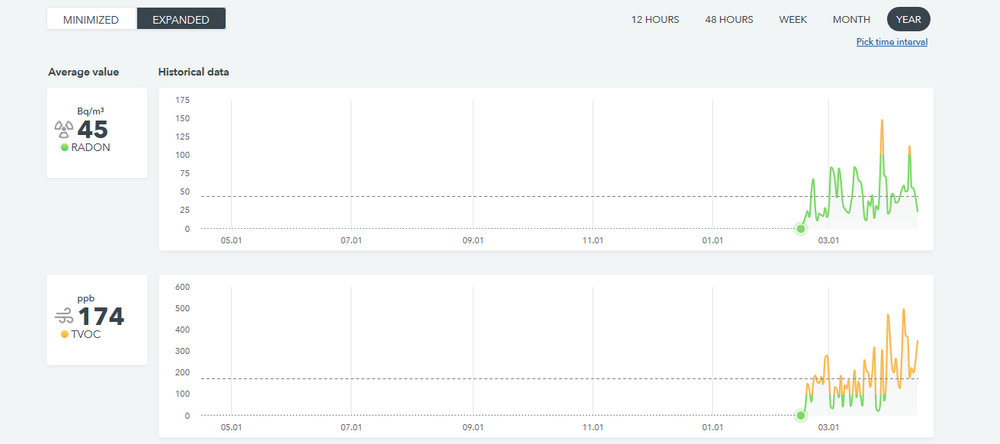Click the 03.01 label on radon chart axis
The height and width of the screenshot is (444, 1000).
tap(828, 240)
